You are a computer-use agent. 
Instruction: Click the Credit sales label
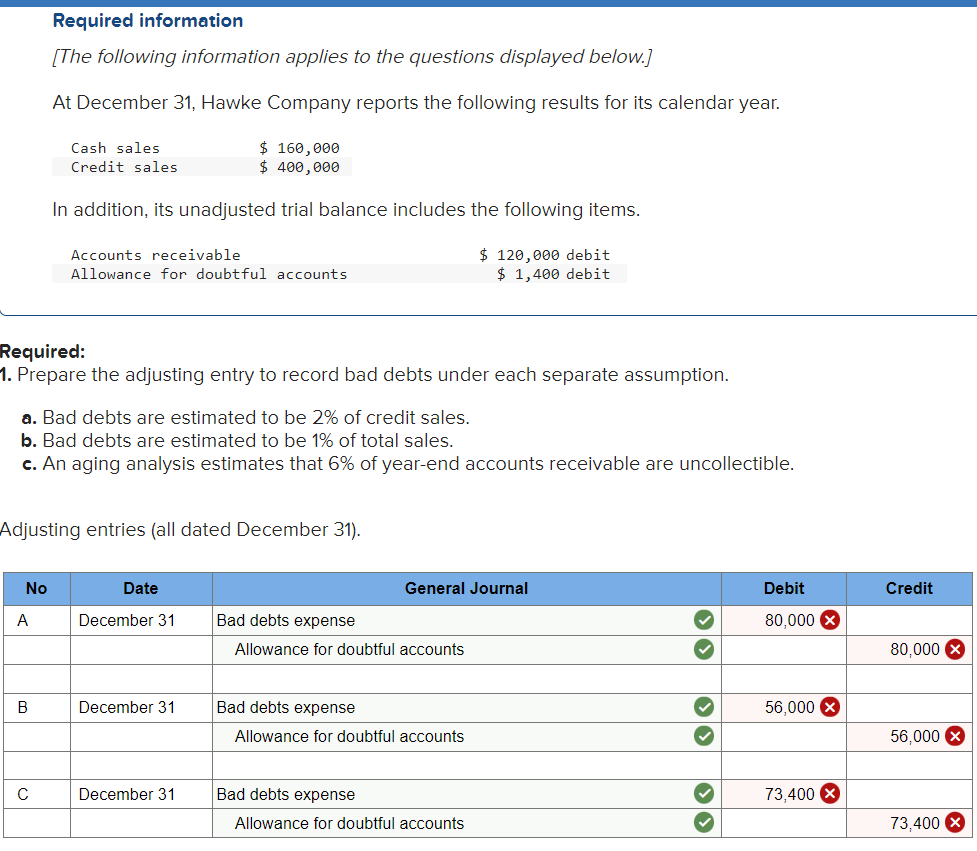tap(124, 167)
